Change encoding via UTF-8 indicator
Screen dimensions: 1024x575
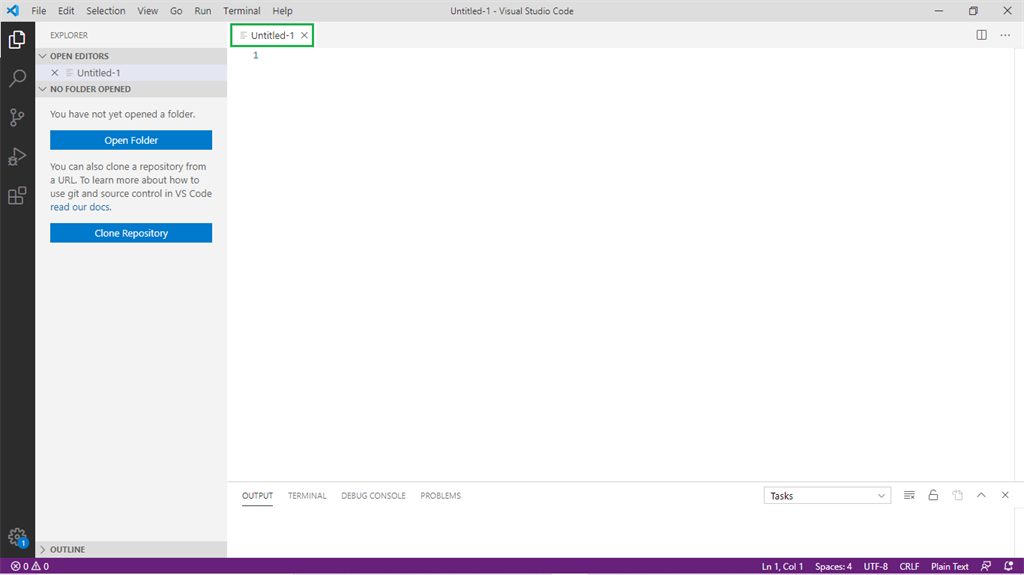876,567
